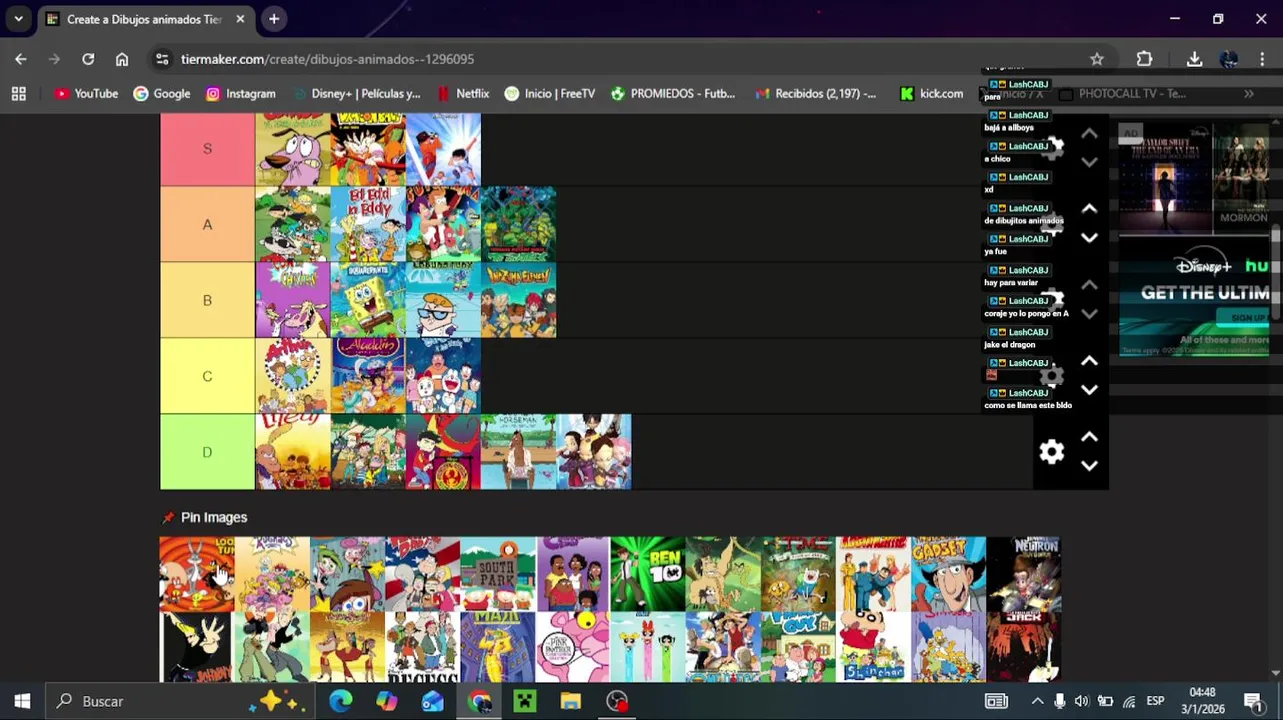The image size is (1283, 720).
Task: Select the Samurai Jack image
Action: (x=1023, y=647)
